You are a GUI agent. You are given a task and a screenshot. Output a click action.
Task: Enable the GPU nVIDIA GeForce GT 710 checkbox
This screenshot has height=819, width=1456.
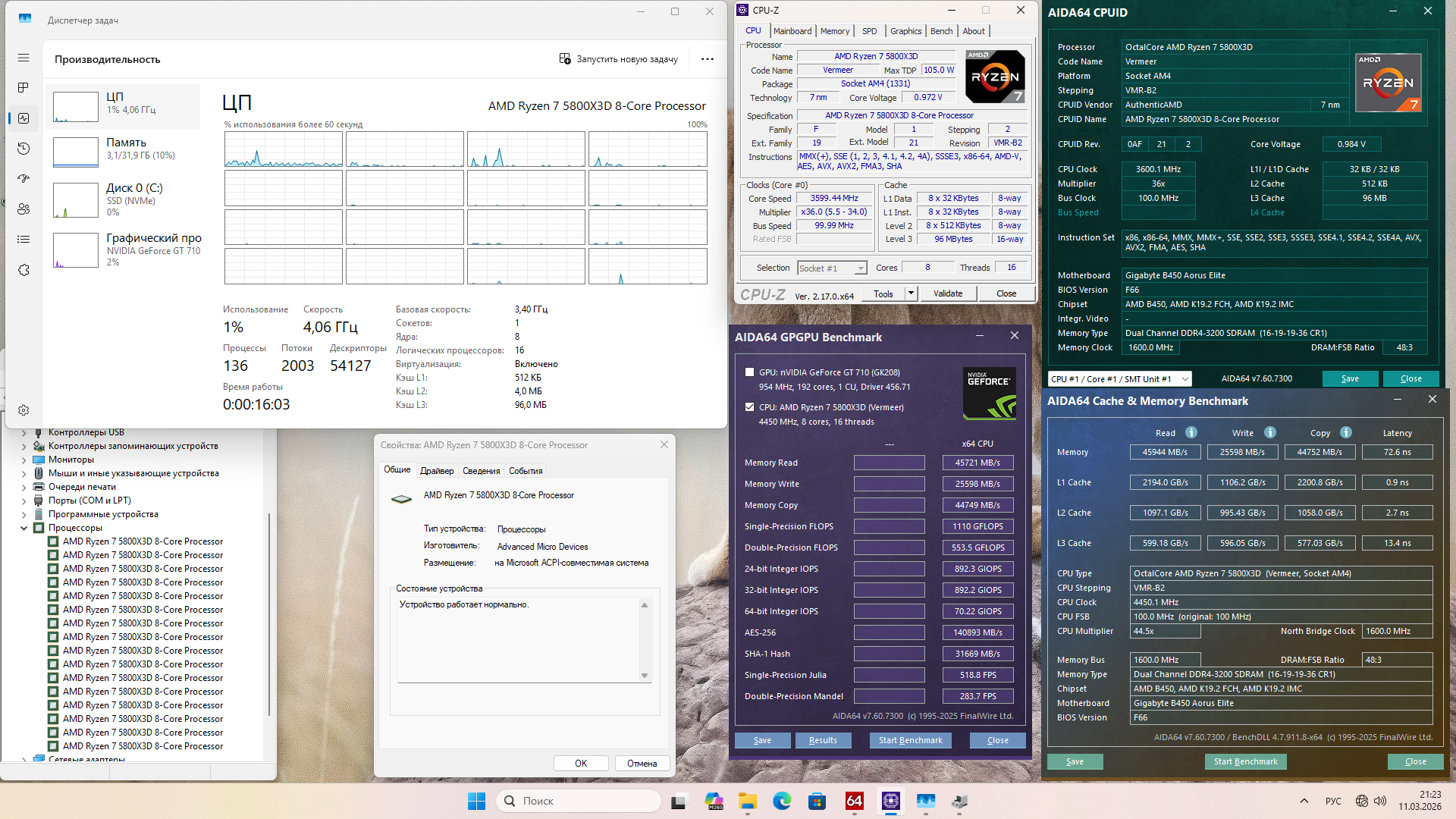(x=749, y=372)
